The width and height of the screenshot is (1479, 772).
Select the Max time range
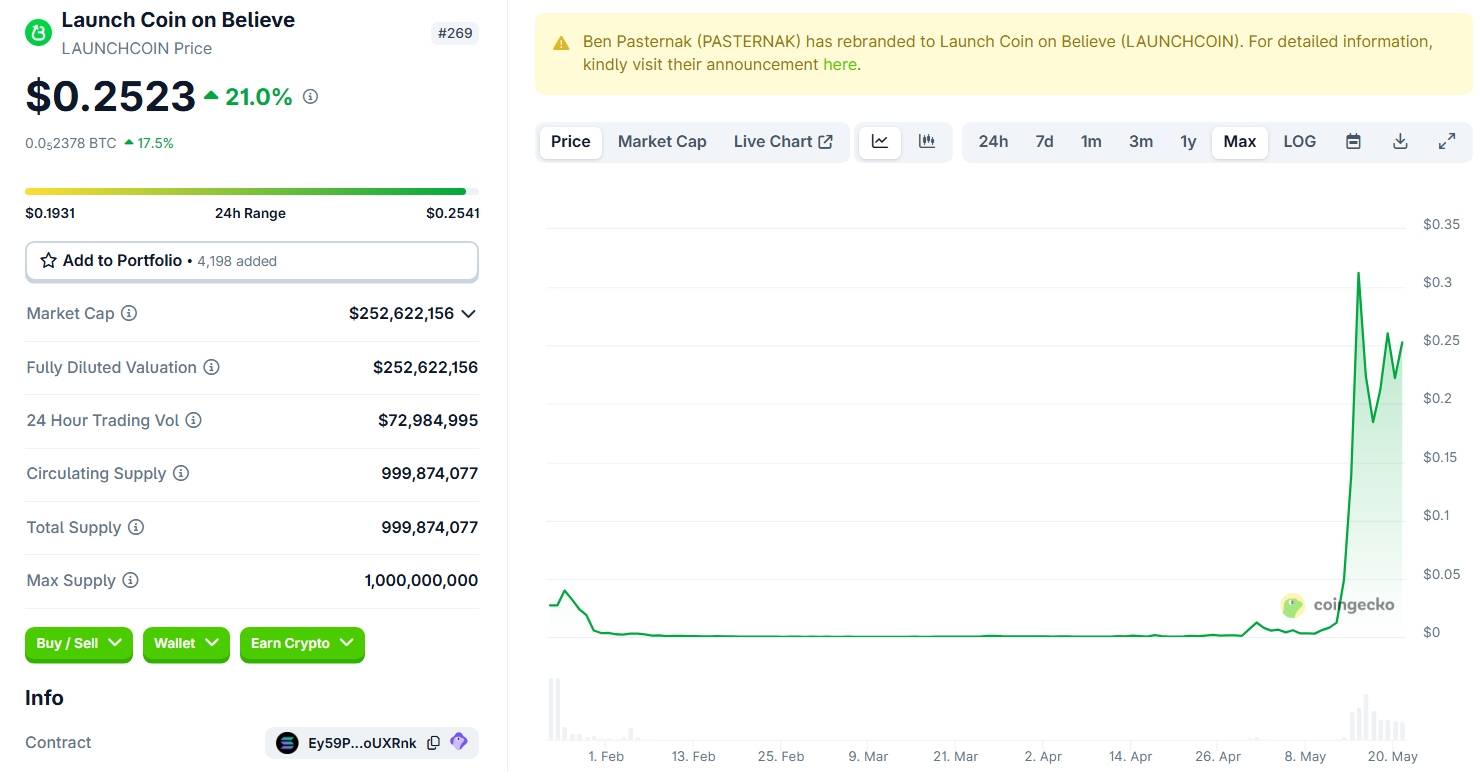coord(1240,141)
